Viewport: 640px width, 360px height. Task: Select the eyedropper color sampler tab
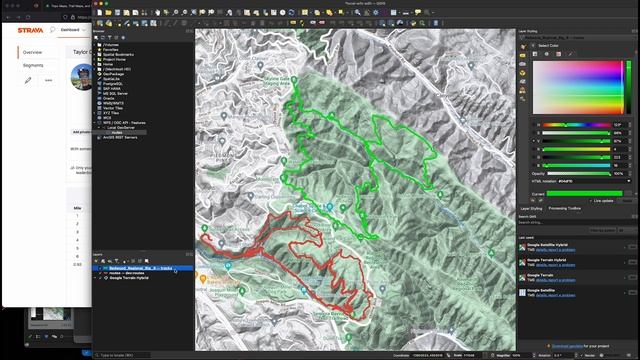coord(570,54)
